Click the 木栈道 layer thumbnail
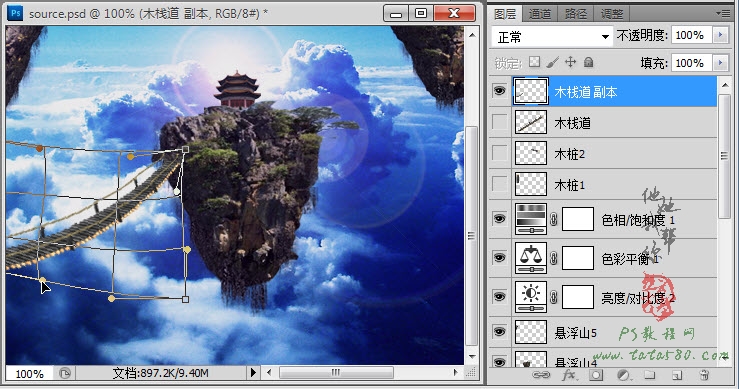Image resolution: width=739 pixels, height=389 pixels. click(531, 123)
